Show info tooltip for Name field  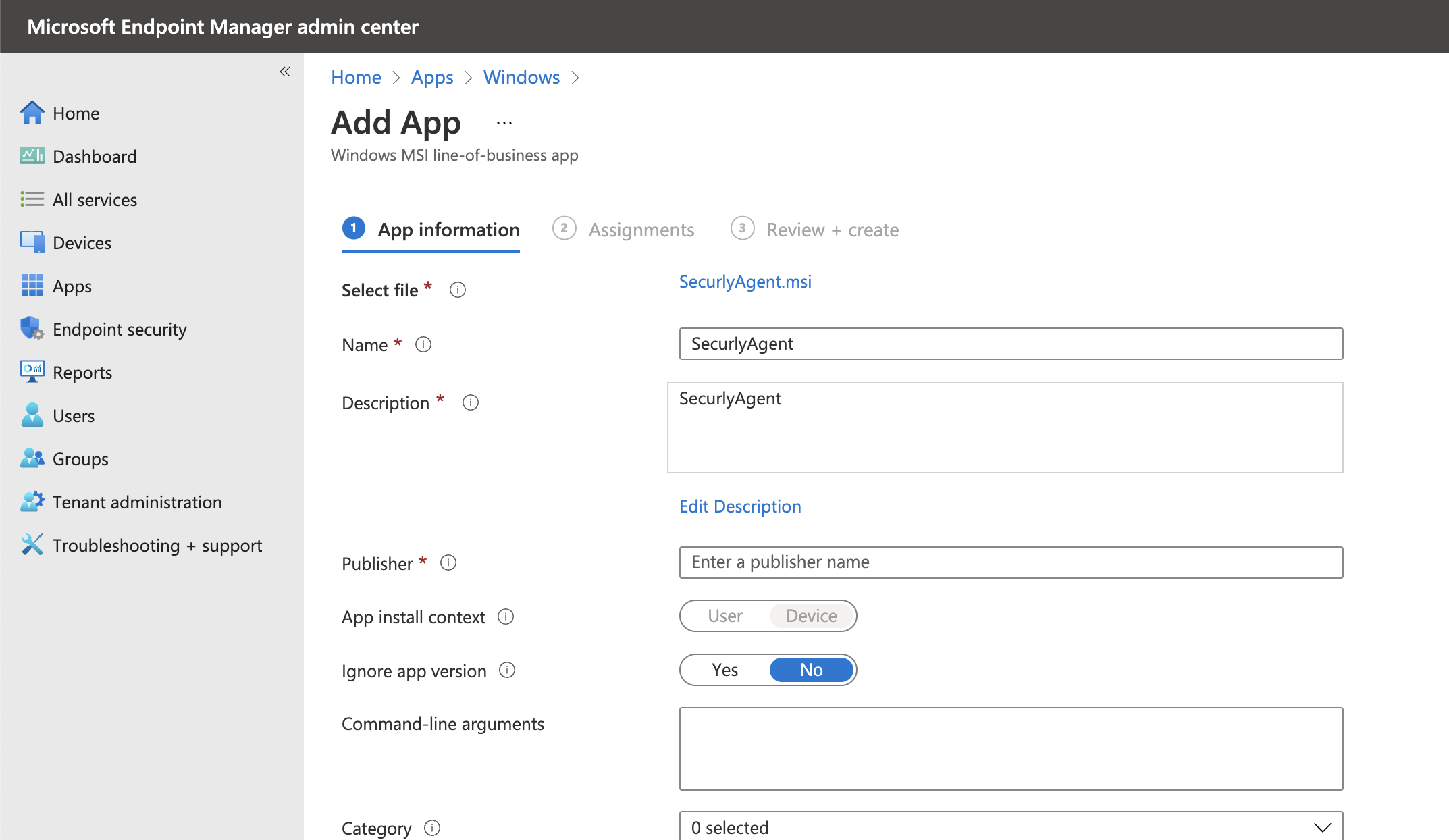click(423, 344)
